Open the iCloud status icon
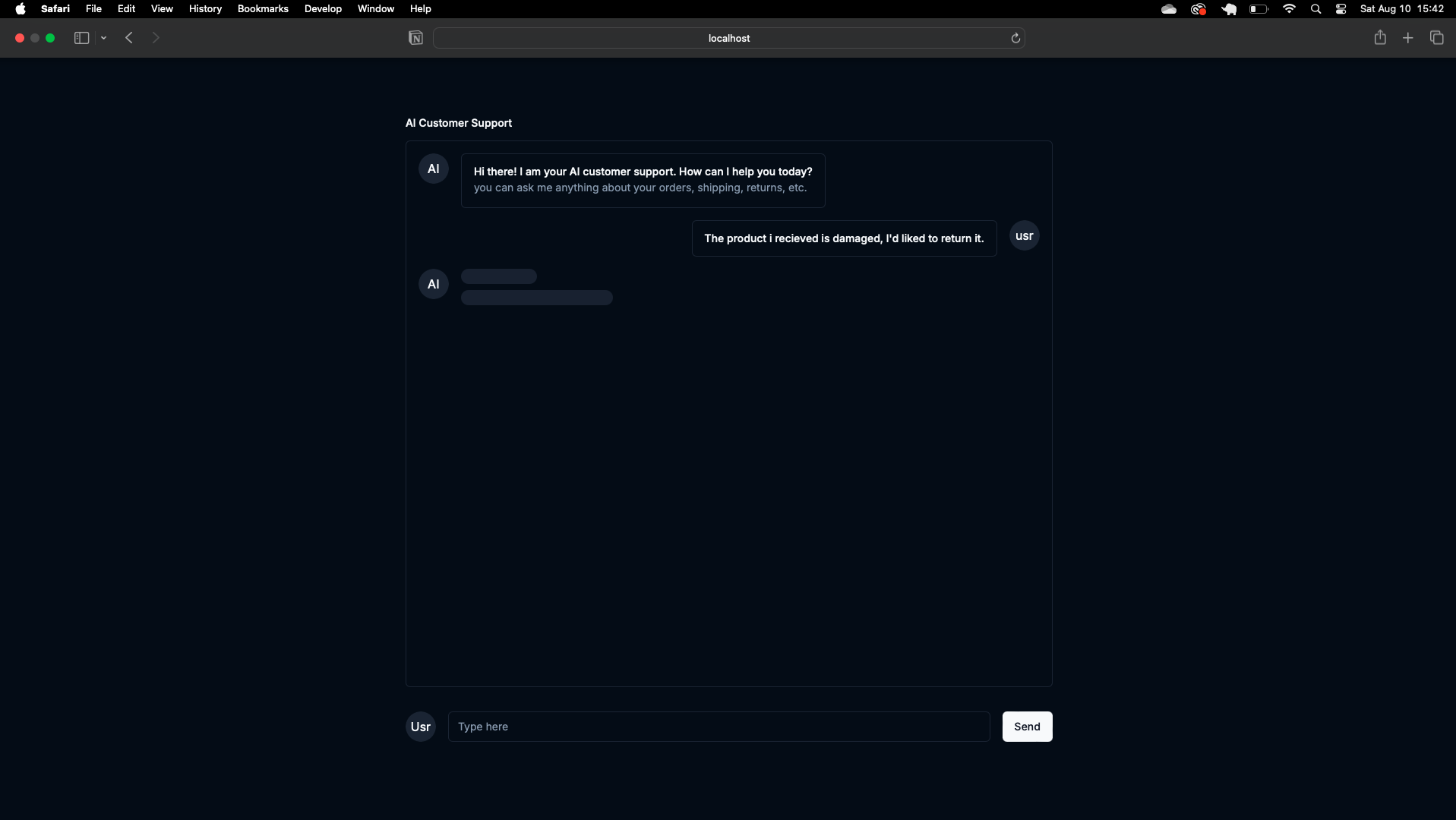1456x820 pixels. pos(1169,9)
